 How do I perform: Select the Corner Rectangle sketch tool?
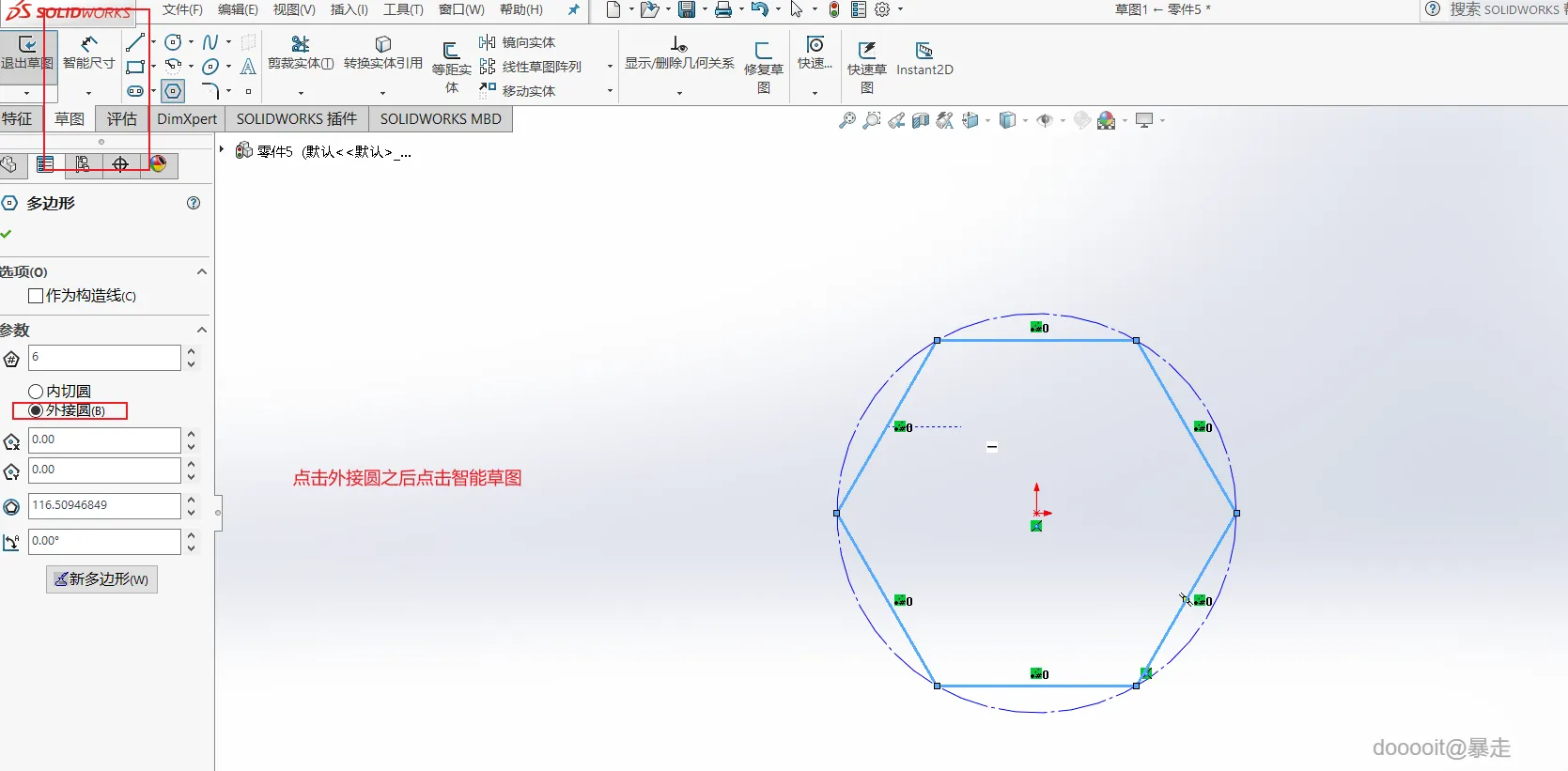click(135, 67)
